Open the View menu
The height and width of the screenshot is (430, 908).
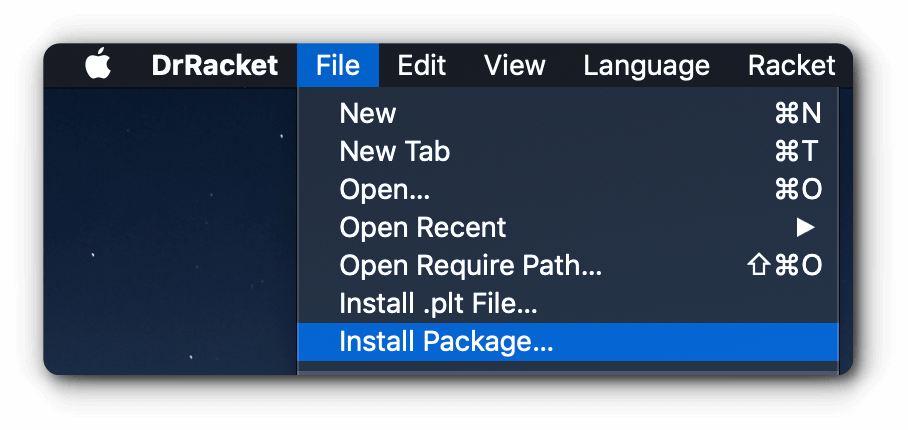(x=514, y=66)
